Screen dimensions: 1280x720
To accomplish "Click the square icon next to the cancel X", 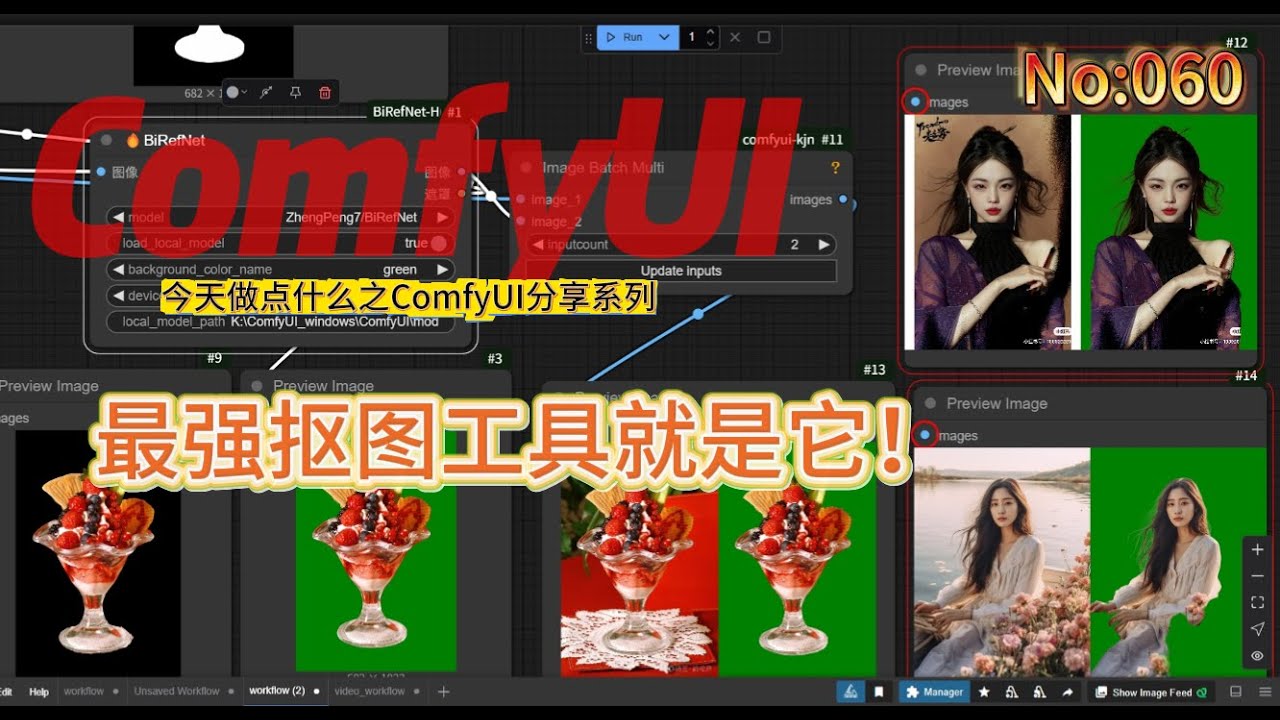I will click(764, 37).
